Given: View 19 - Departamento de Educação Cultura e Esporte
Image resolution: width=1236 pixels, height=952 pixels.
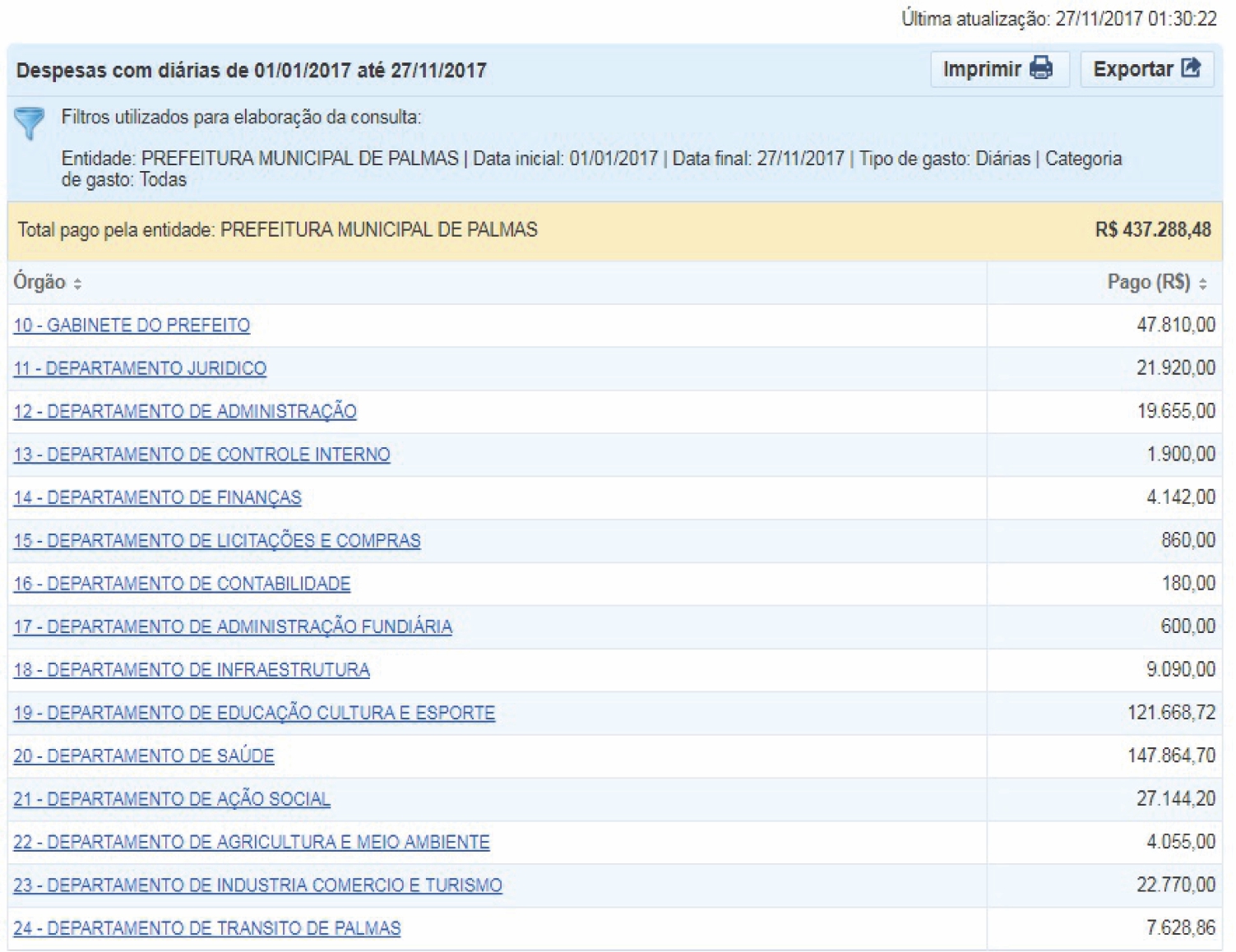Looking at the screenshot, I should tap(254, 713).
